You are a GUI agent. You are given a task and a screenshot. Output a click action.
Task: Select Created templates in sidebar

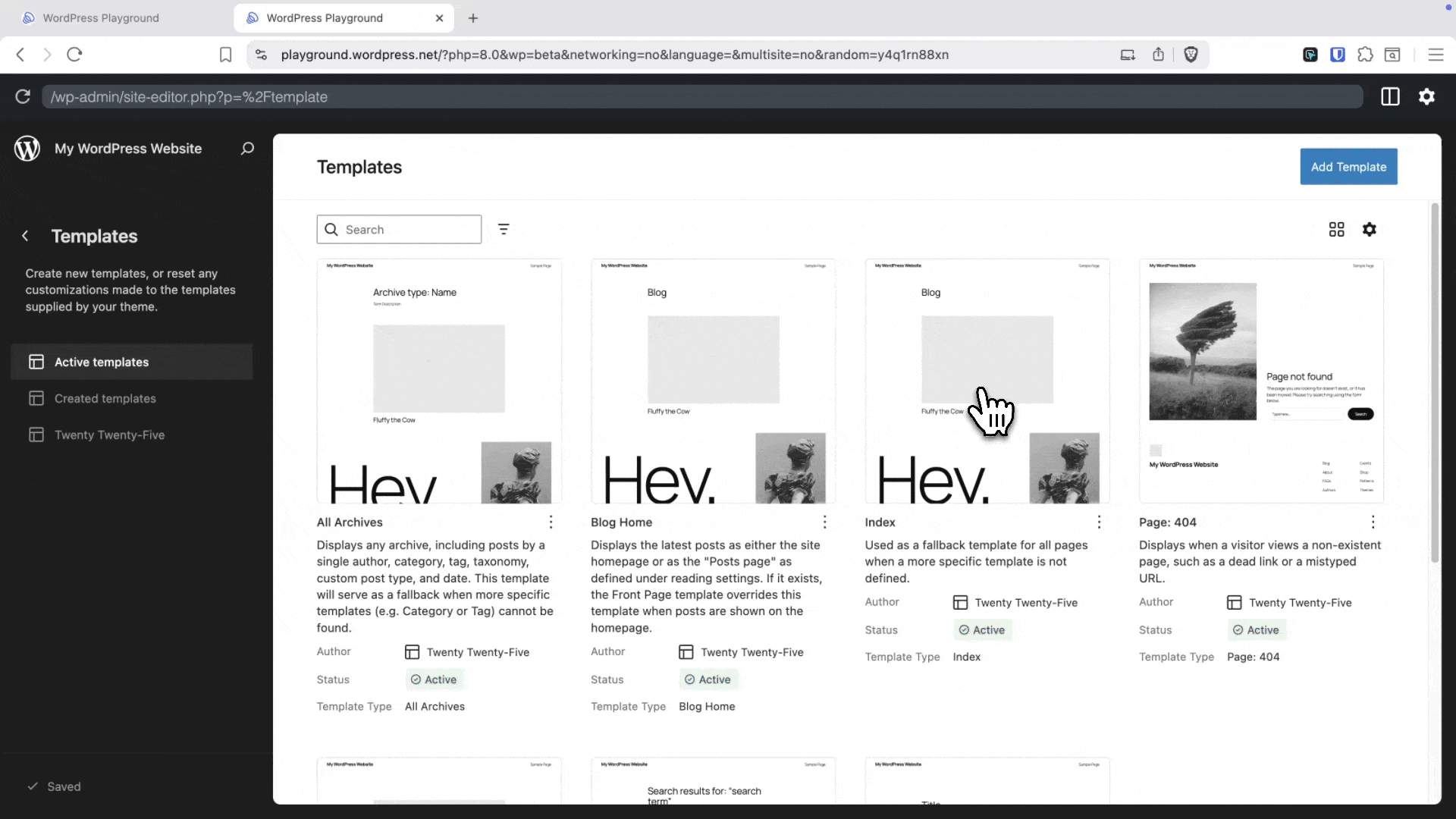[x=106, y=398]
